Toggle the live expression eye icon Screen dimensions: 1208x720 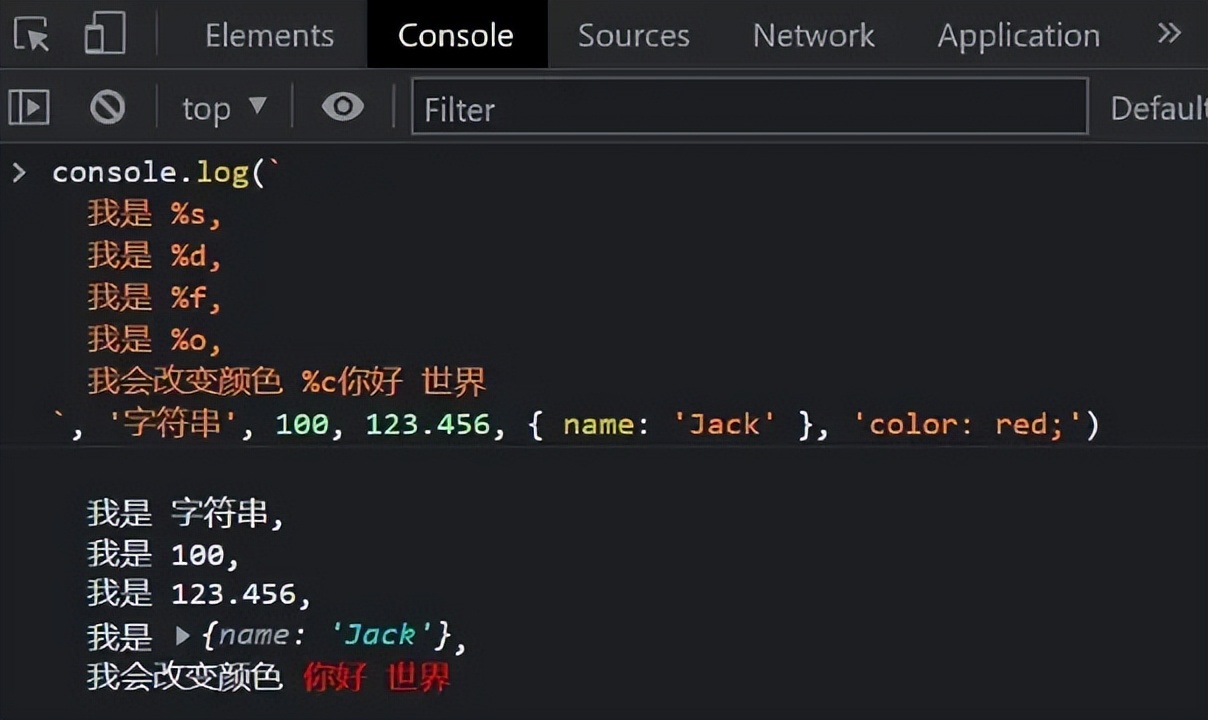click(x=342, y=106)
